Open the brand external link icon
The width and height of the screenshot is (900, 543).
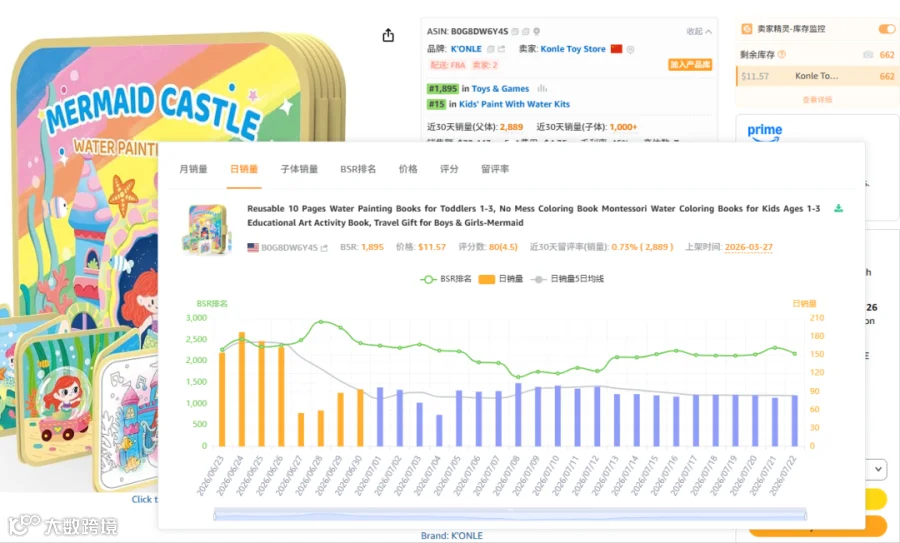click(x=501, y=49)
